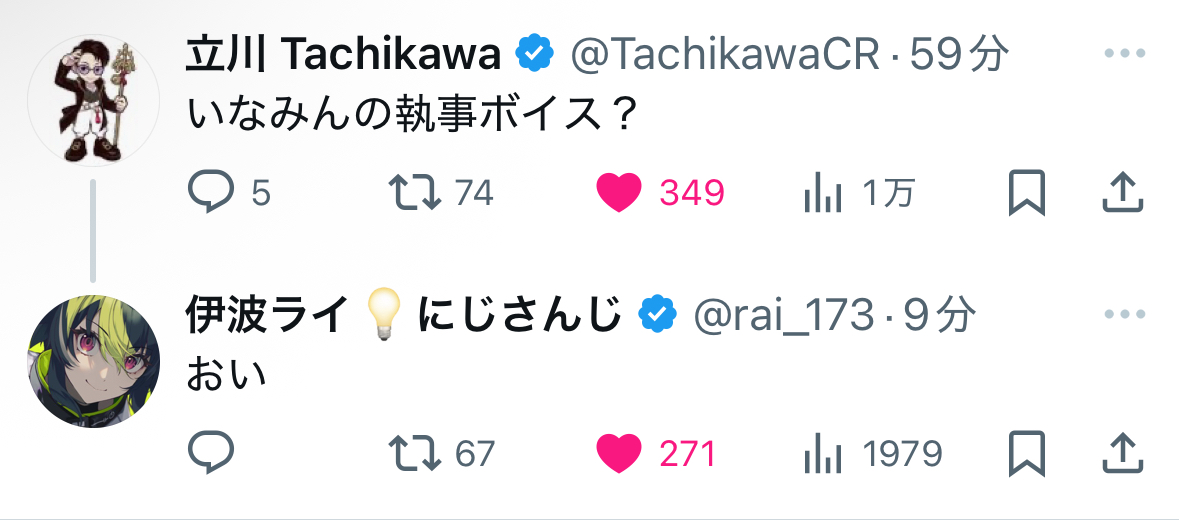
Task: Retweet 伊波ライ's reply with 67 reposts
Action: click(415, 454)
